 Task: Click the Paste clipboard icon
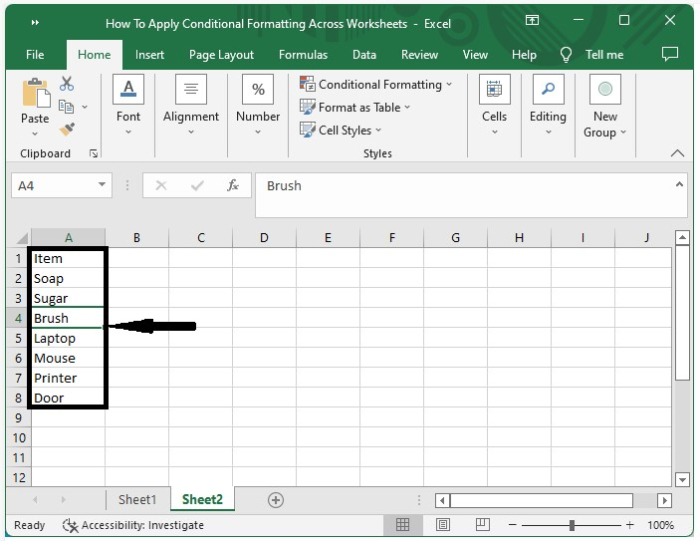[x=35, y=95]
